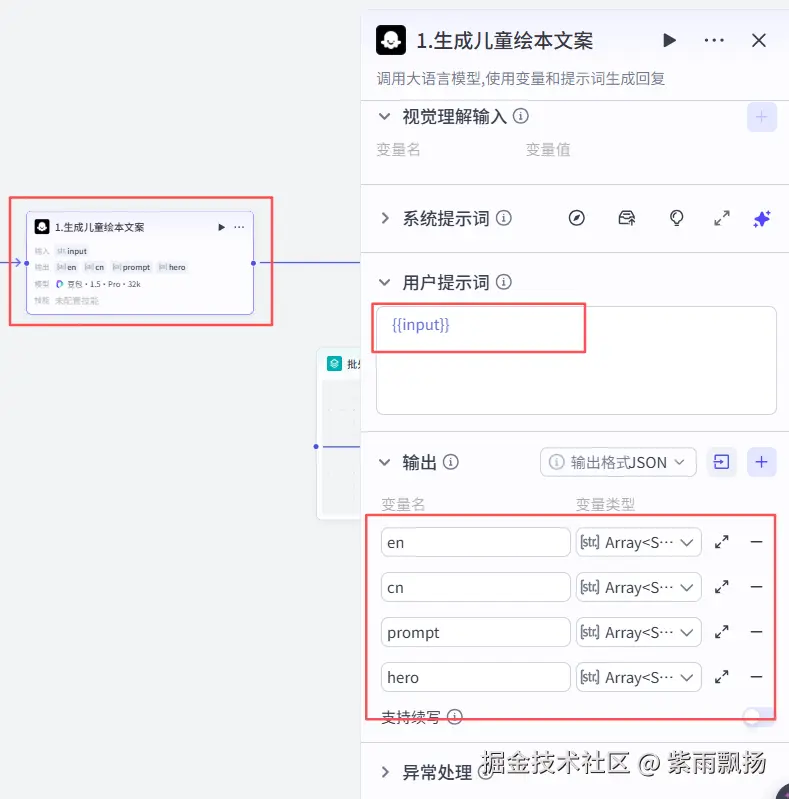Image resolution: width=789 pixels, height=799 pixels.
Task: Open the compass icon in the system prompt toolbar
Action: (576, 218)
